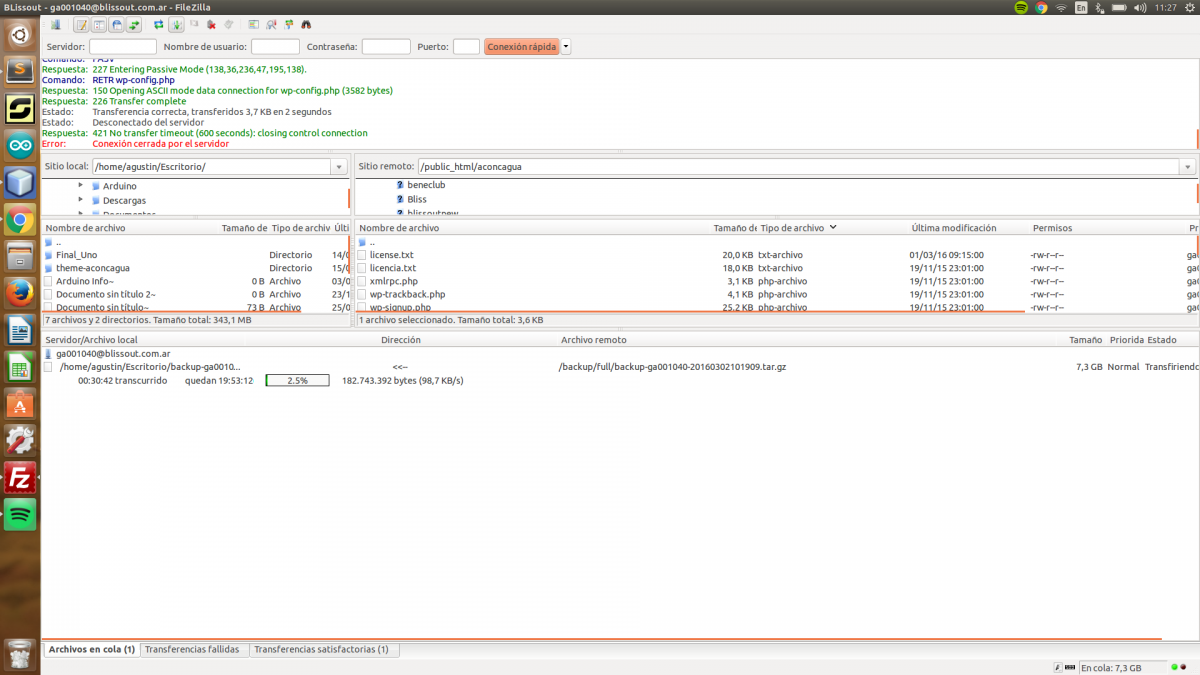The width and height of the screenshot is (1200, 675).
Task: Click the 2.5% transfer progress bar
Action: tap(297, 381)
